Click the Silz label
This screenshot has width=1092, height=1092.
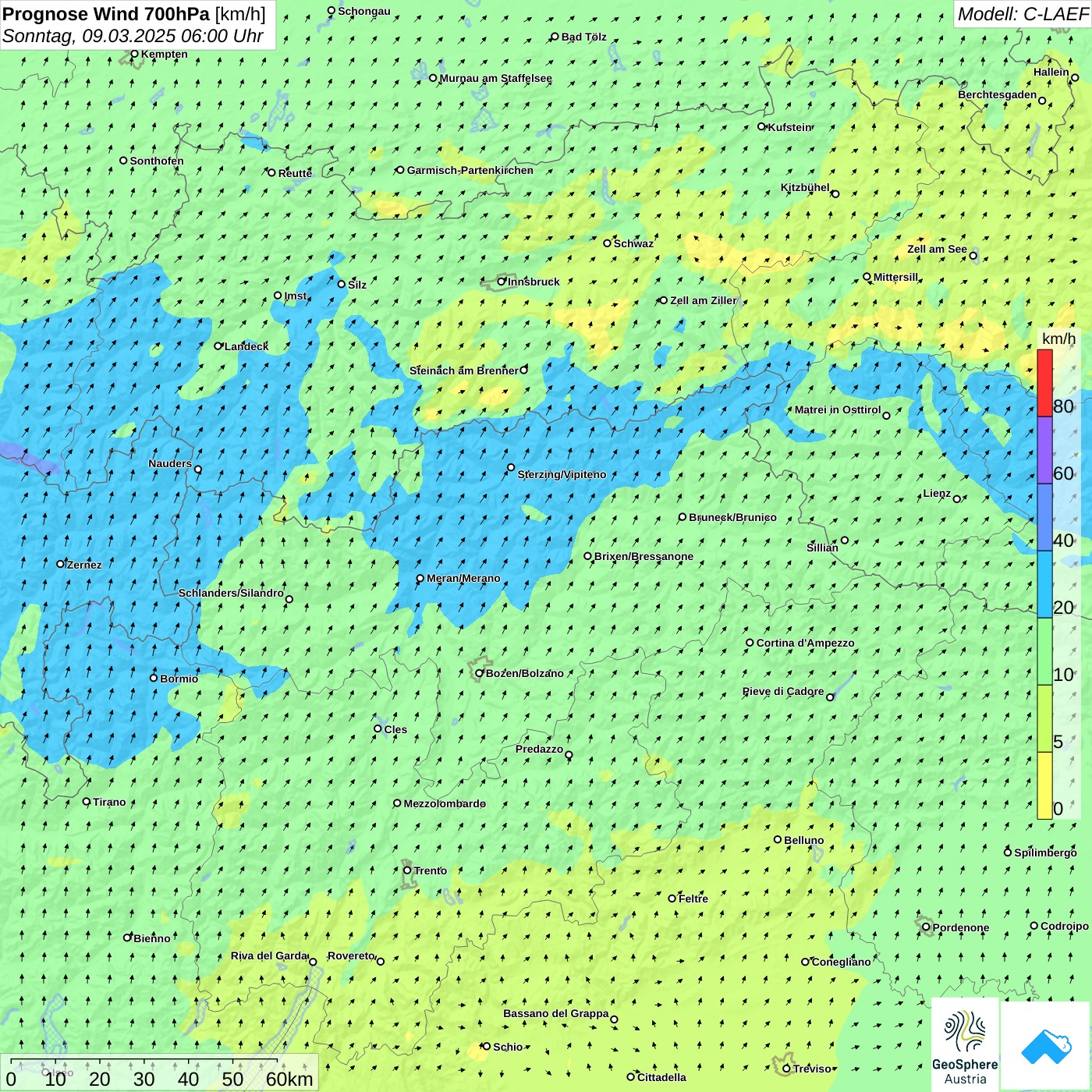357,285
